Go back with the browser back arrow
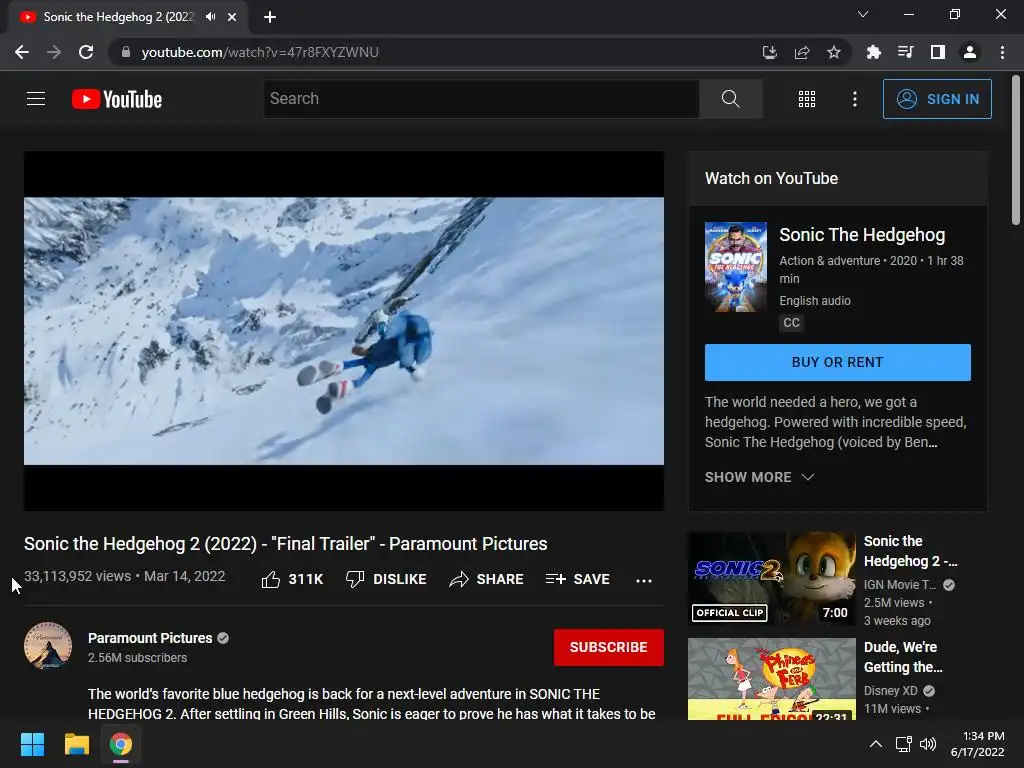Image resolution: width=1024 pixels, height=768 pixels. (22, 52)
